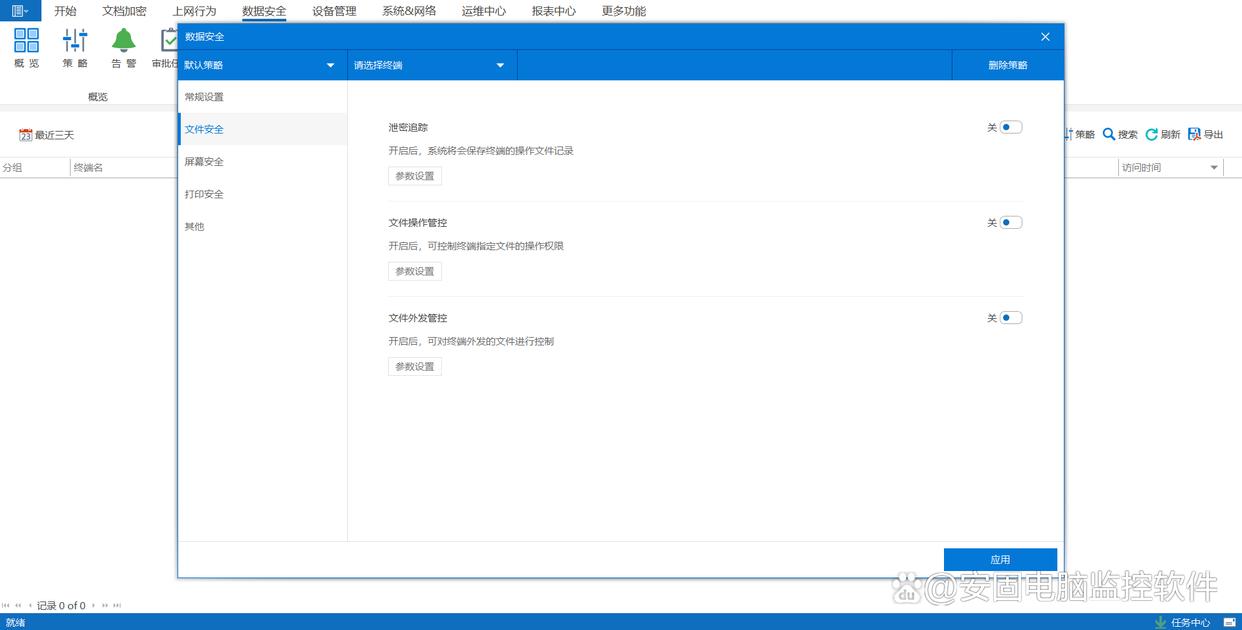This screenshot has width=1242, height=630.
Task: Click the 应用 apply button
Action: tap(1000, 559)
